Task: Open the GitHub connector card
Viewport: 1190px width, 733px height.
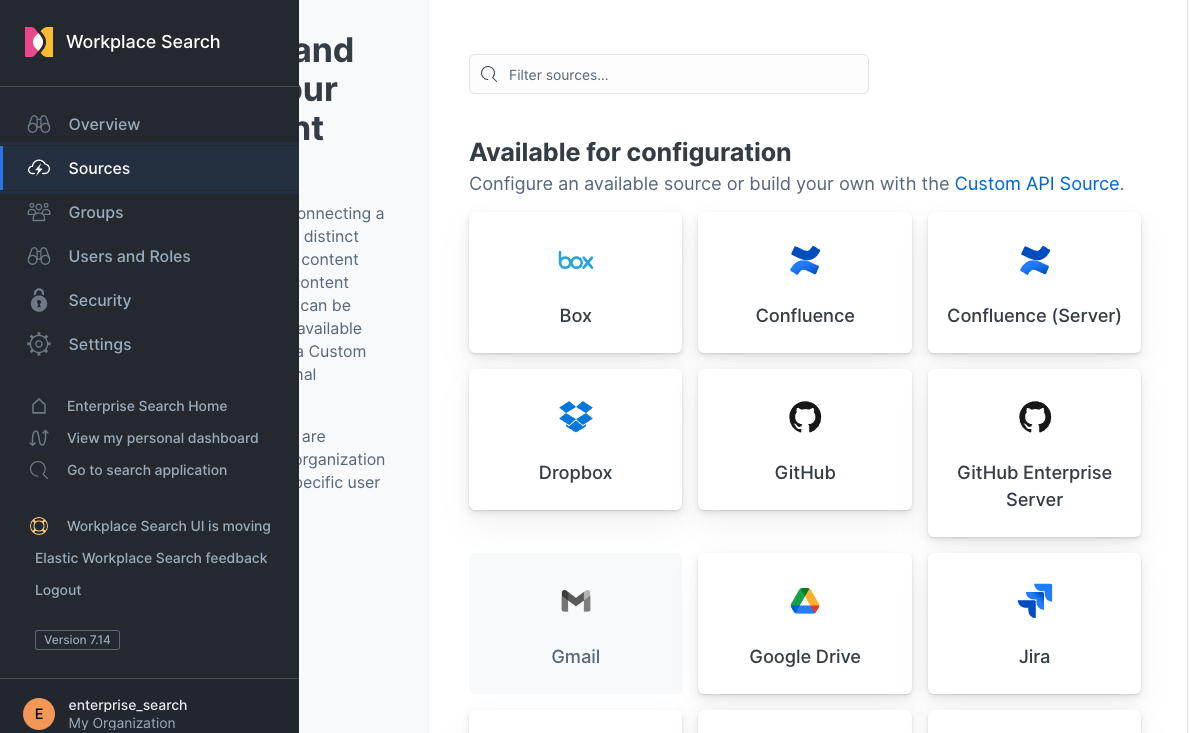Action: [x=805, y=440]
